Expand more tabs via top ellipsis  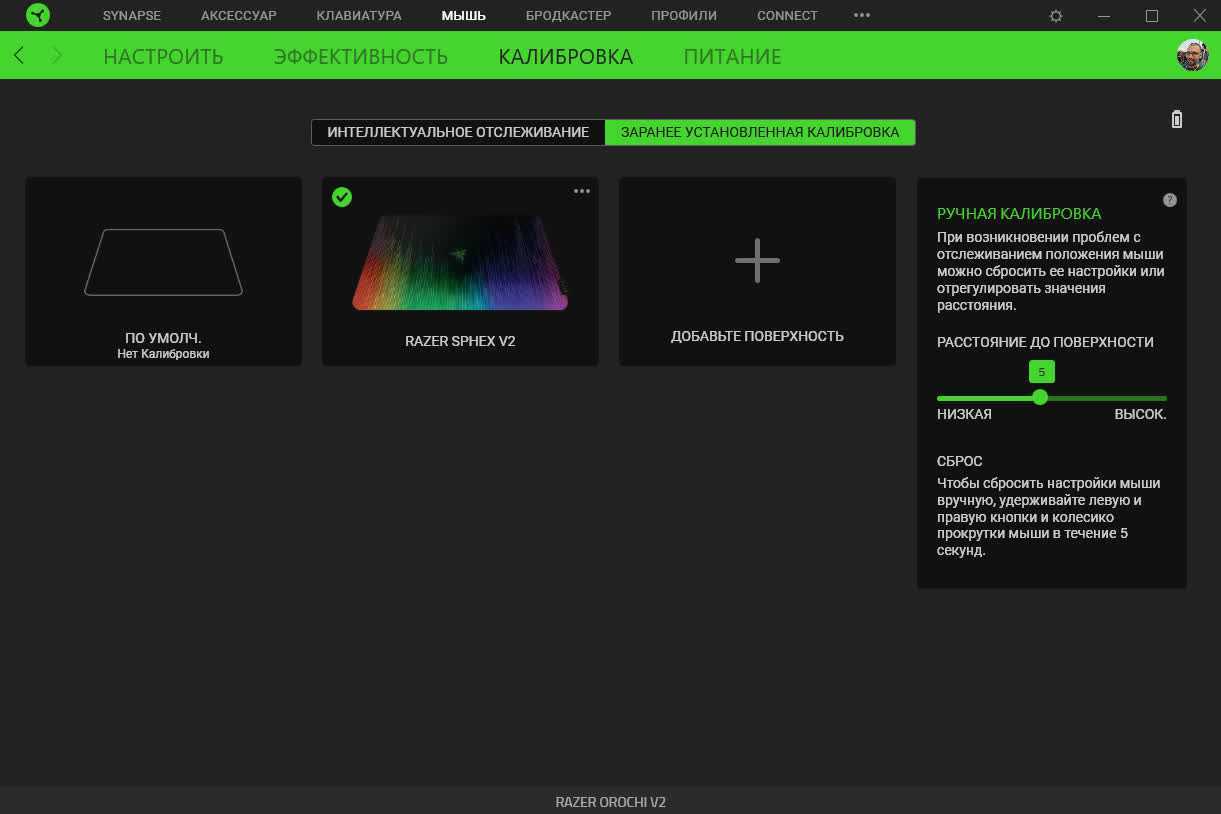point(862,15)
